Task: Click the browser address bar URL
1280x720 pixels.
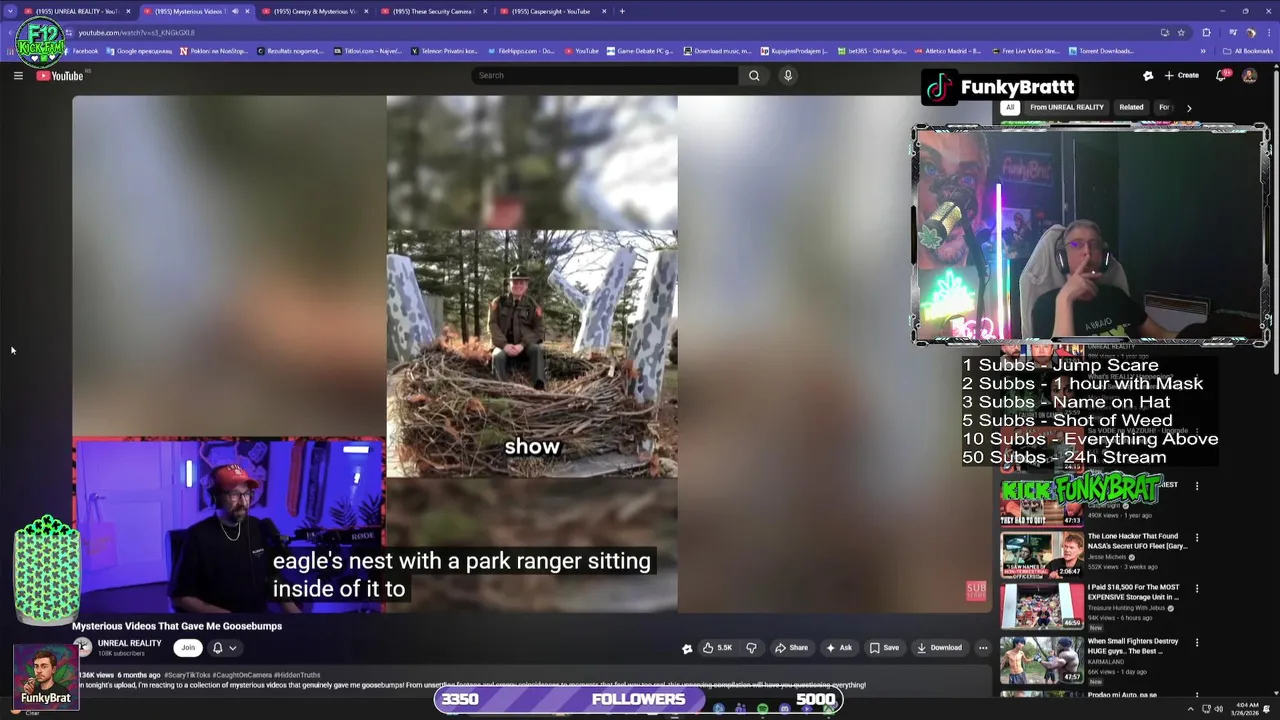Action: point(137,32)
